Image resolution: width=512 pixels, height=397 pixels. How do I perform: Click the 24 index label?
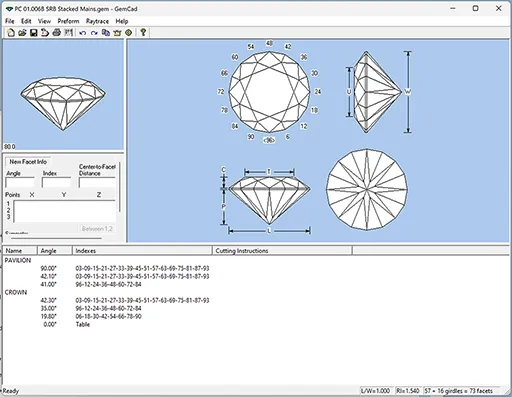[318, 92]
